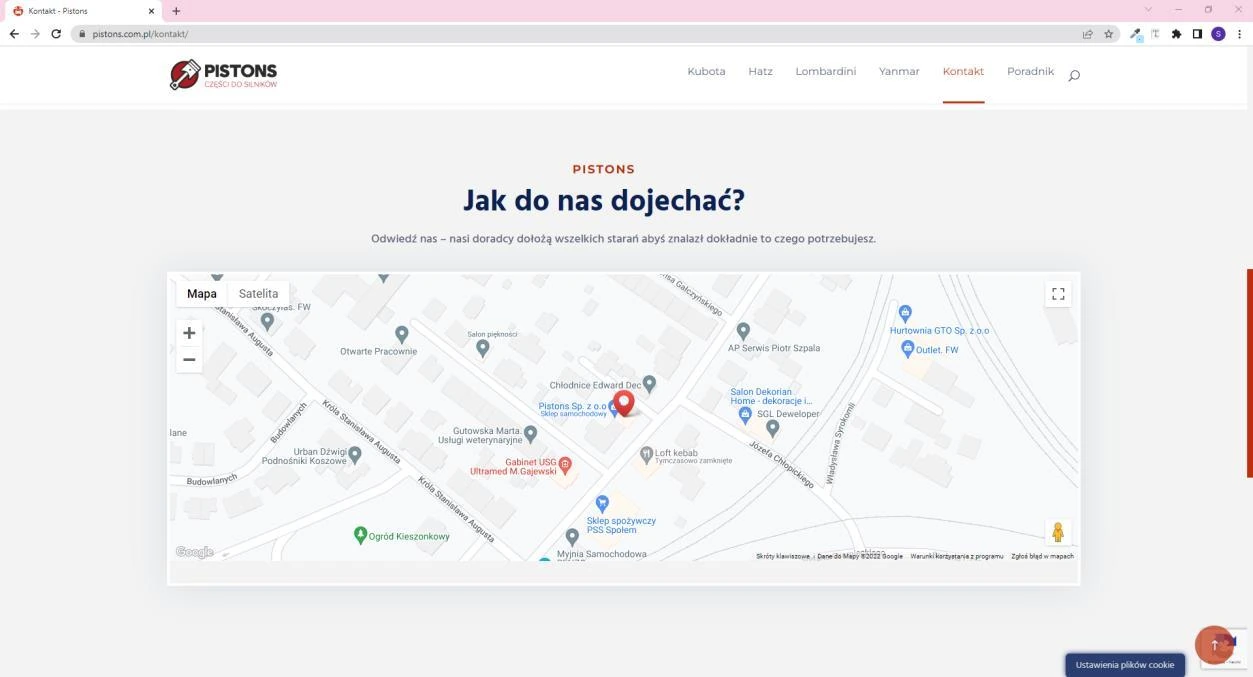Select the Outlet. FW shop marker
The width and height of the screenshot is (1253, 677).
pyautogui.click(x=908, y=349)
